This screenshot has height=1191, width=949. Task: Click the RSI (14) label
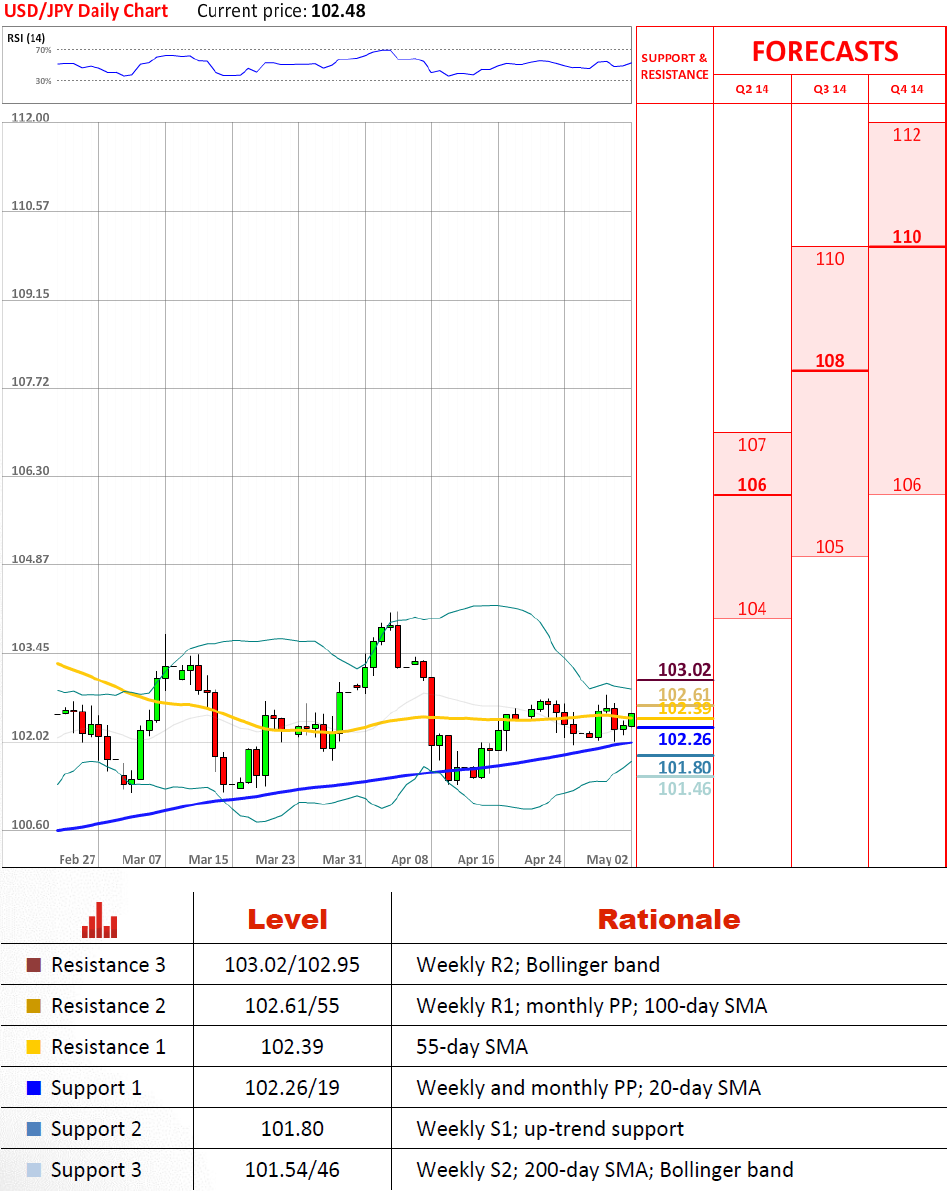(x=26, y=37)
